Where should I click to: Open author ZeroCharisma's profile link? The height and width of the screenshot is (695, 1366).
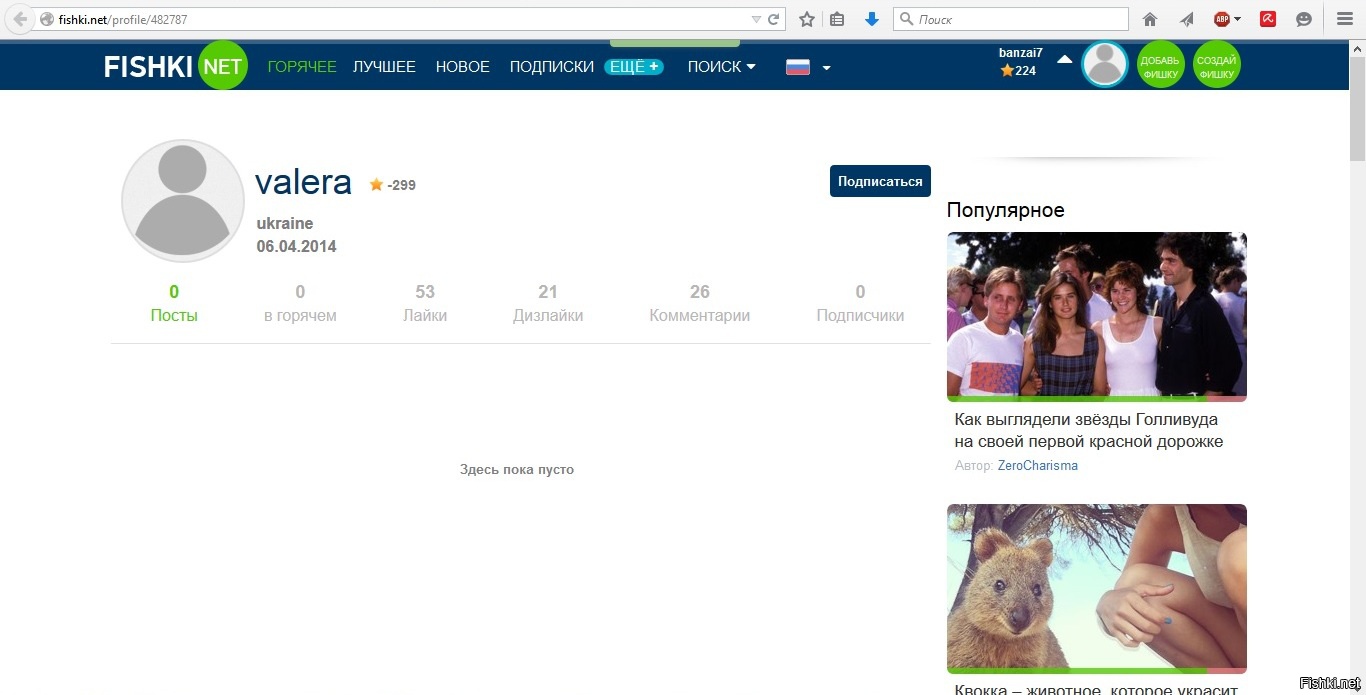[1038, 466]
